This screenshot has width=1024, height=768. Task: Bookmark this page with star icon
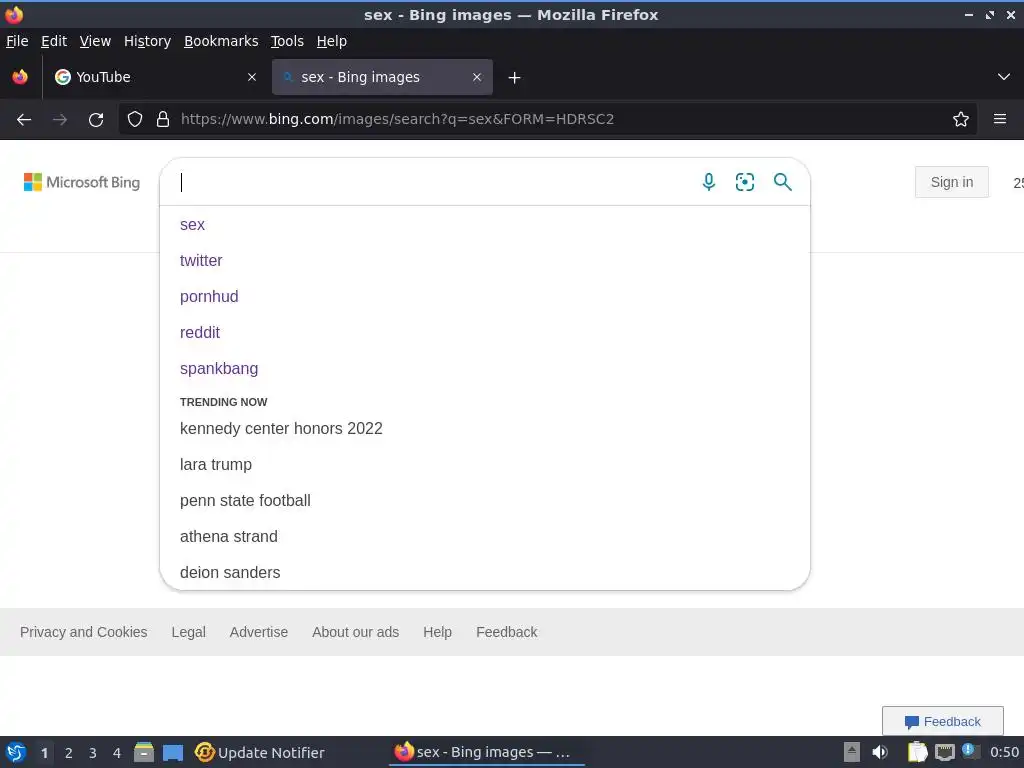[961, 119]
